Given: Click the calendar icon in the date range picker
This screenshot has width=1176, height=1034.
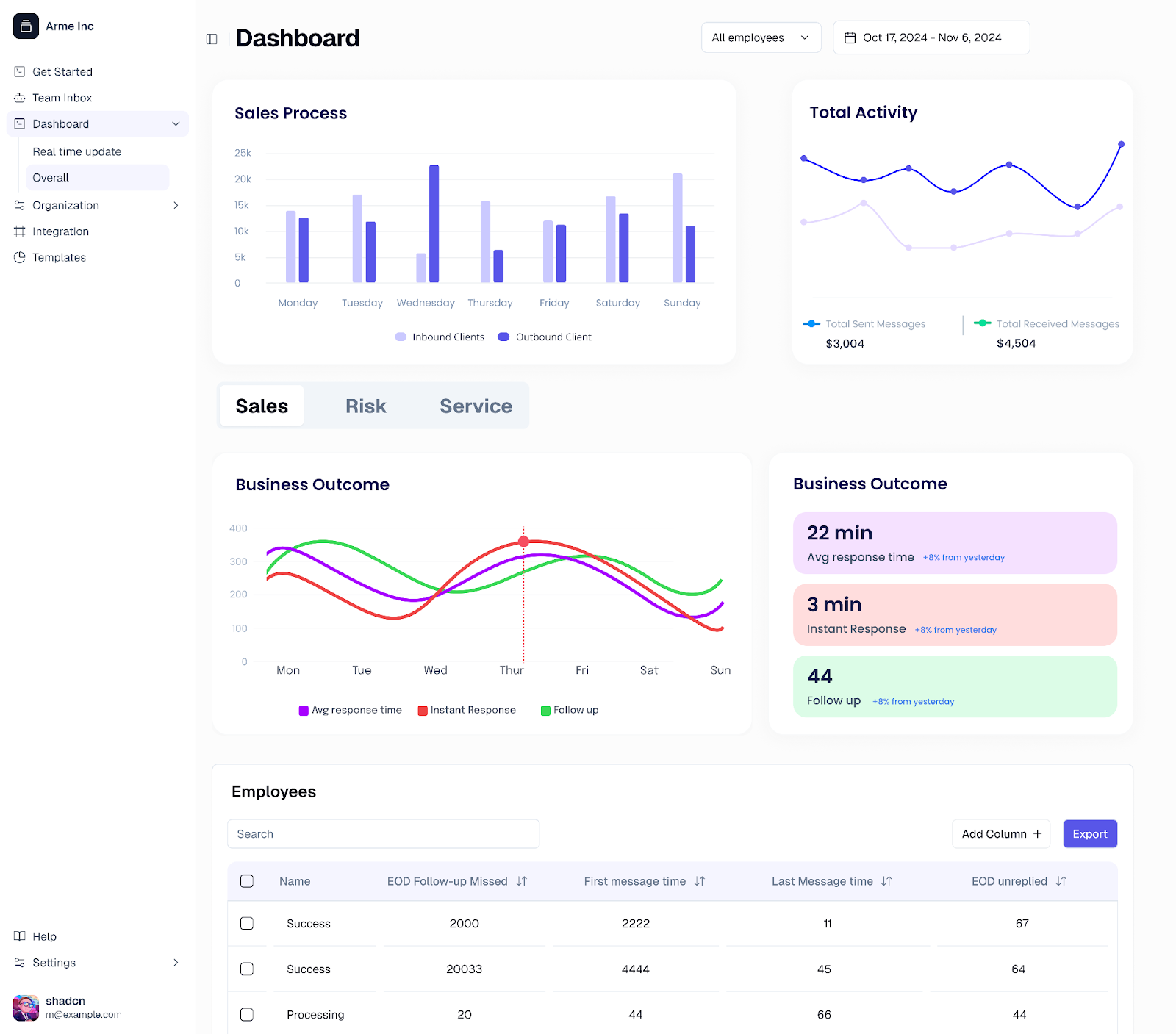Looking at the screenshot, I should tap(851, 37).
